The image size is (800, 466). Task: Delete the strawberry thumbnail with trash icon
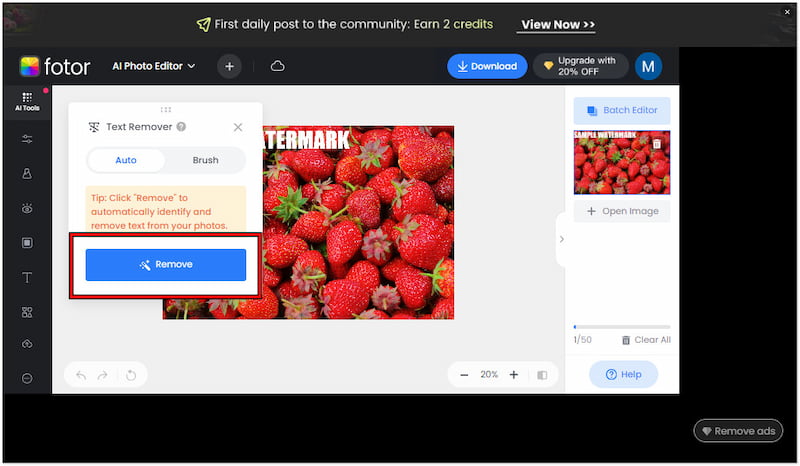pos(657,144)
